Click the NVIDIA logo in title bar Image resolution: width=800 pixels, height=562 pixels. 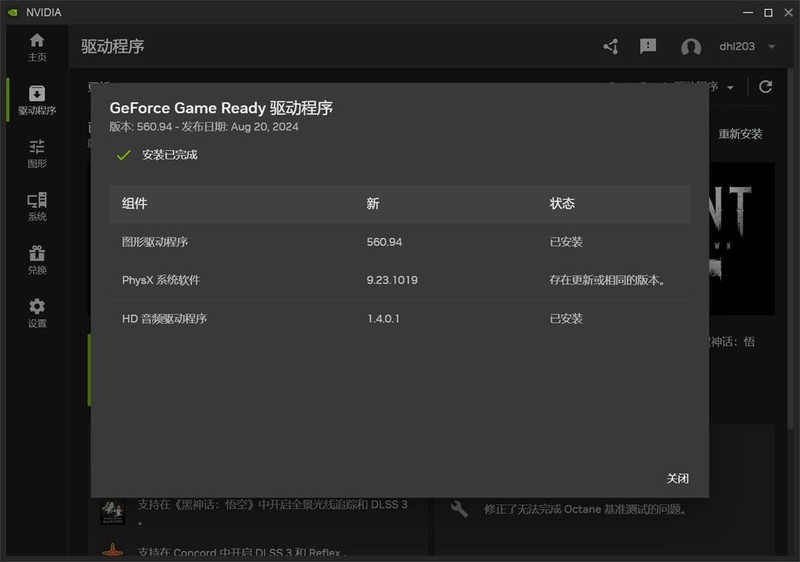pos(13,12)
